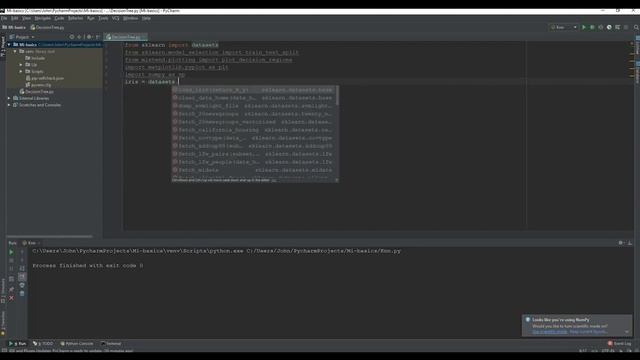The image size is (640, 360).
Task: Close the Run panel with red X
Action: click(11, 298)
